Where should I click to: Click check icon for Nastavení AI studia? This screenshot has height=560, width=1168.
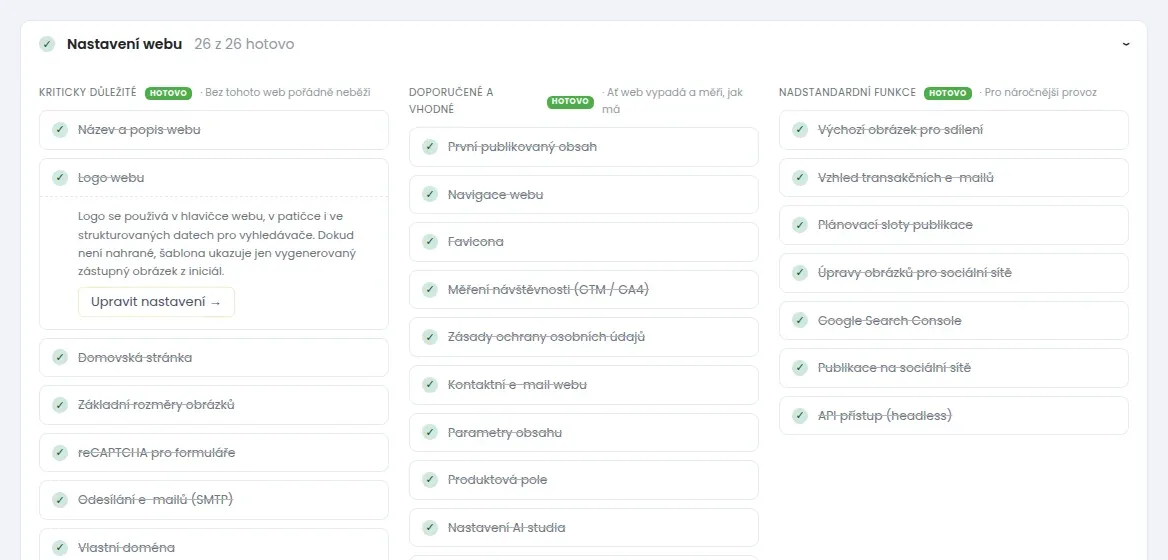tap(430, 527)
